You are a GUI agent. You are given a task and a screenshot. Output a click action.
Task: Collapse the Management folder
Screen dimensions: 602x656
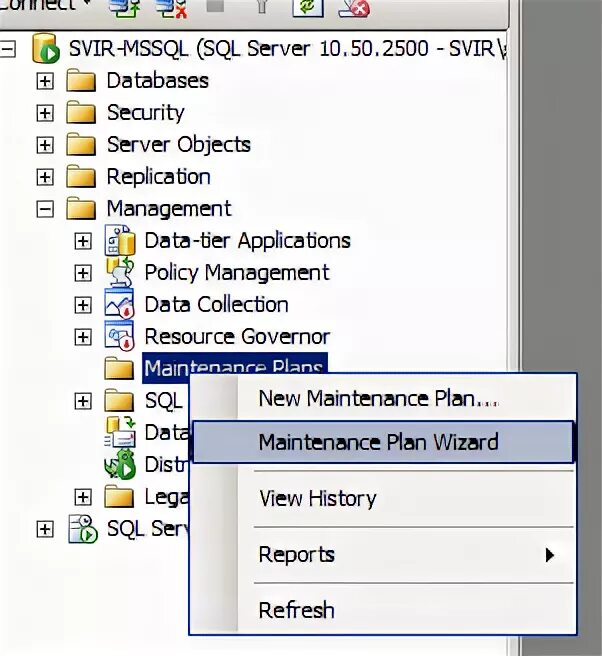point(45,209)
